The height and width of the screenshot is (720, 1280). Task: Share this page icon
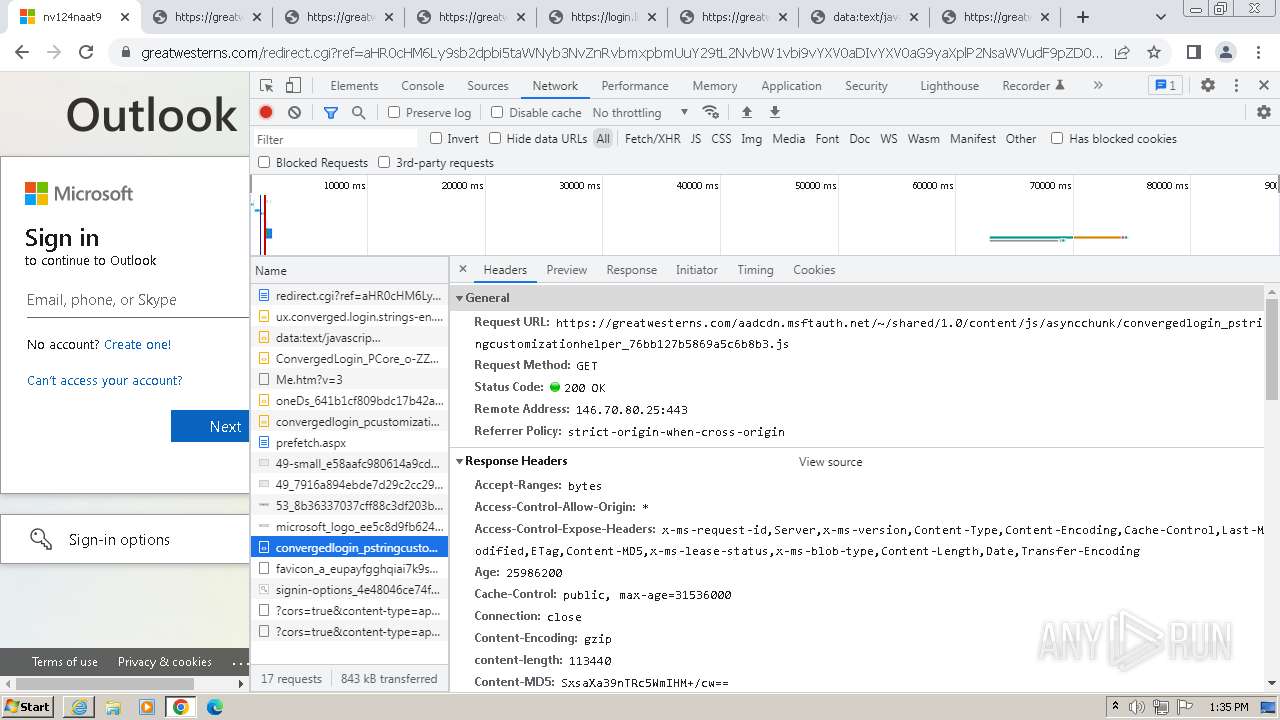1122,53
